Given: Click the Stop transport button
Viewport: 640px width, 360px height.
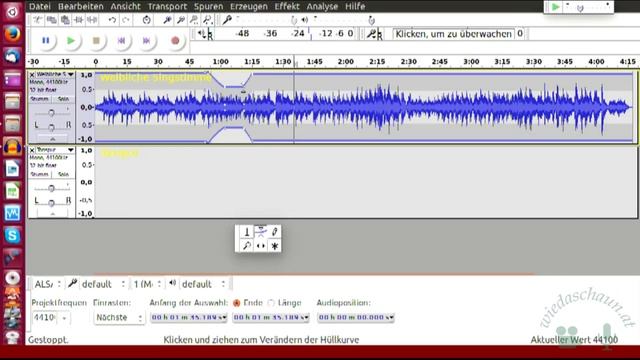Looking at the screenshot, I should [96, 41].
